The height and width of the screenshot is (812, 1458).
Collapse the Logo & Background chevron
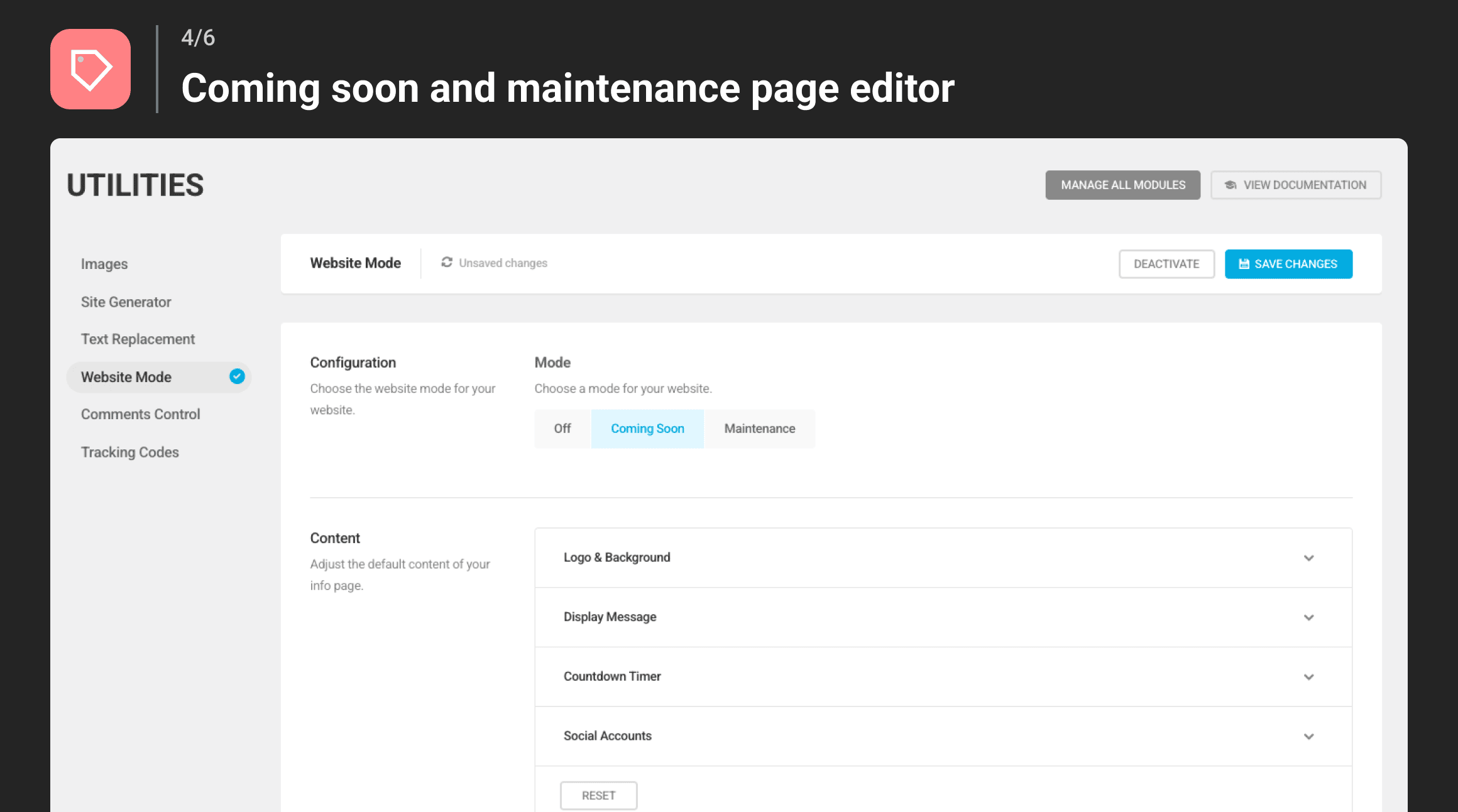(x=1310, y=557)
